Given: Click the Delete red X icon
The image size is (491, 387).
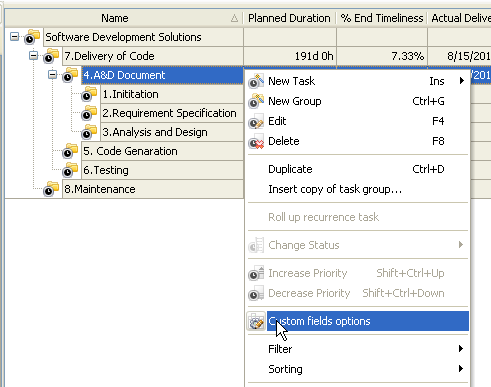Looking at the screenshot, I should point(256,141).
